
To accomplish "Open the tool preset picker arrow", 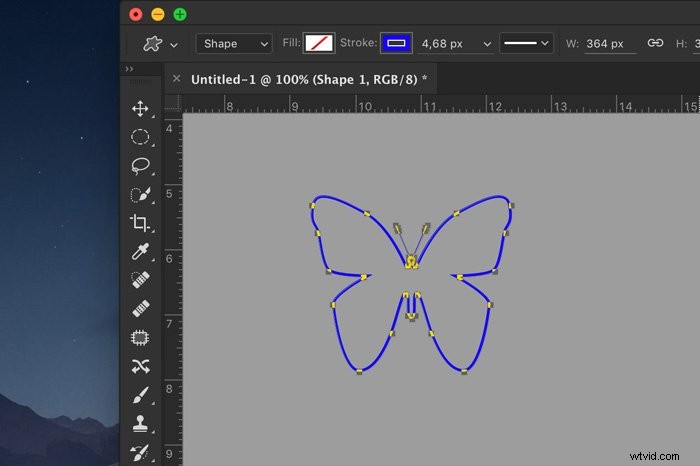I will (x=174, y=45).
